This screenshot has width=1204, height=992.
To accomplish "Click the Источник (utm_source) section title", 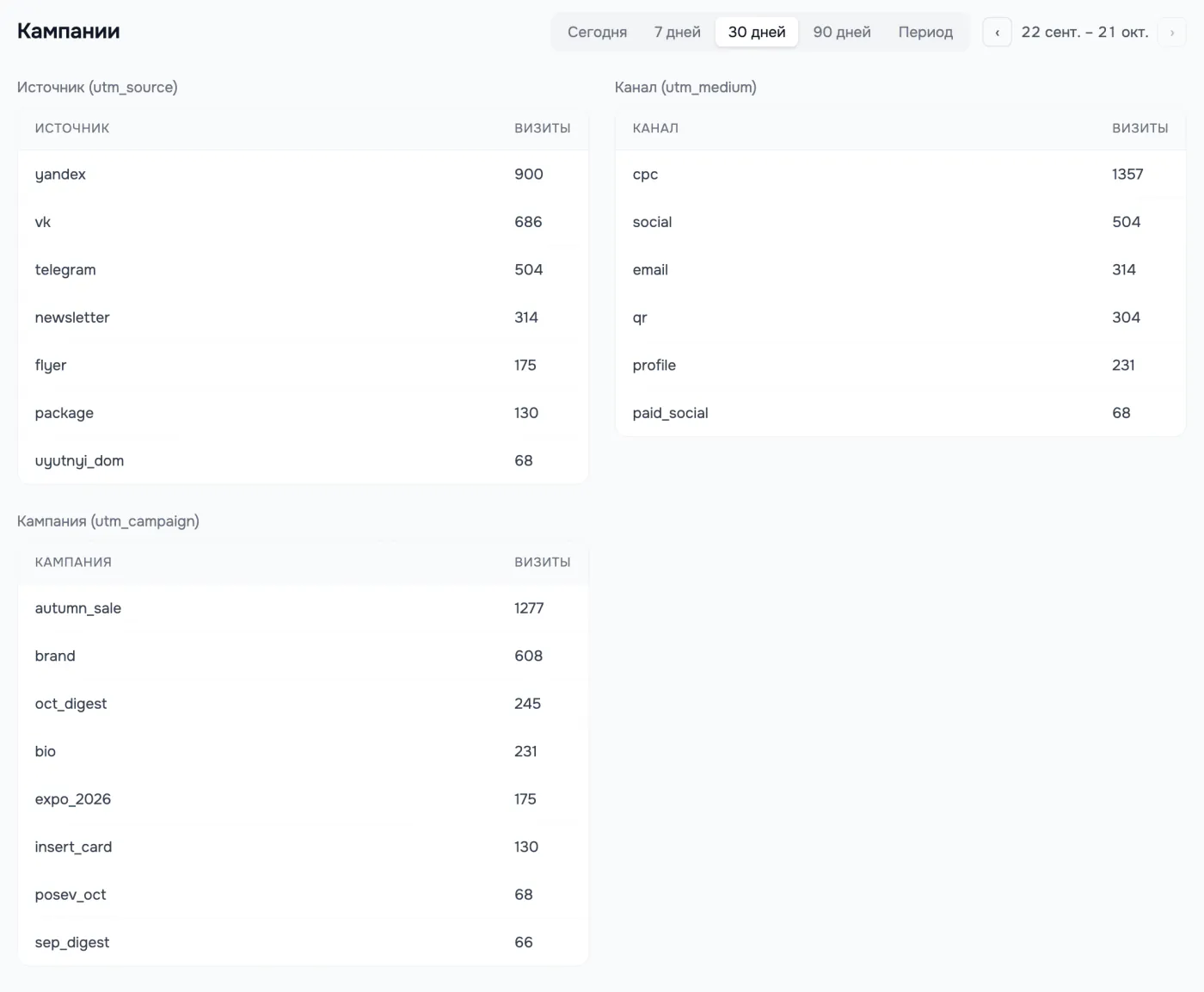I will point(97,87).
